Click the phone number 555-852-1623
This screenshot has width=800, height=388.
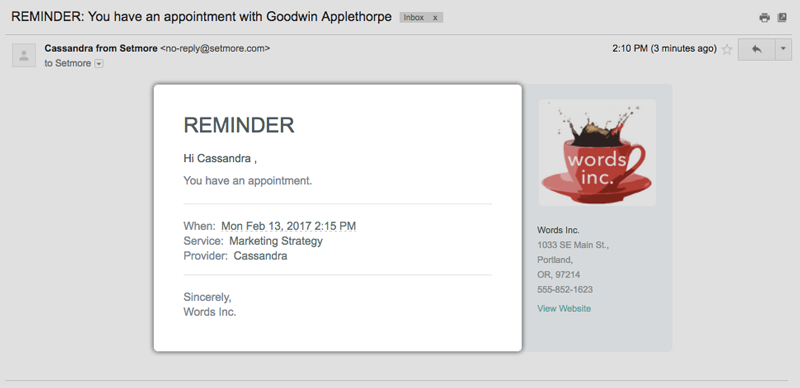[565, 289]
